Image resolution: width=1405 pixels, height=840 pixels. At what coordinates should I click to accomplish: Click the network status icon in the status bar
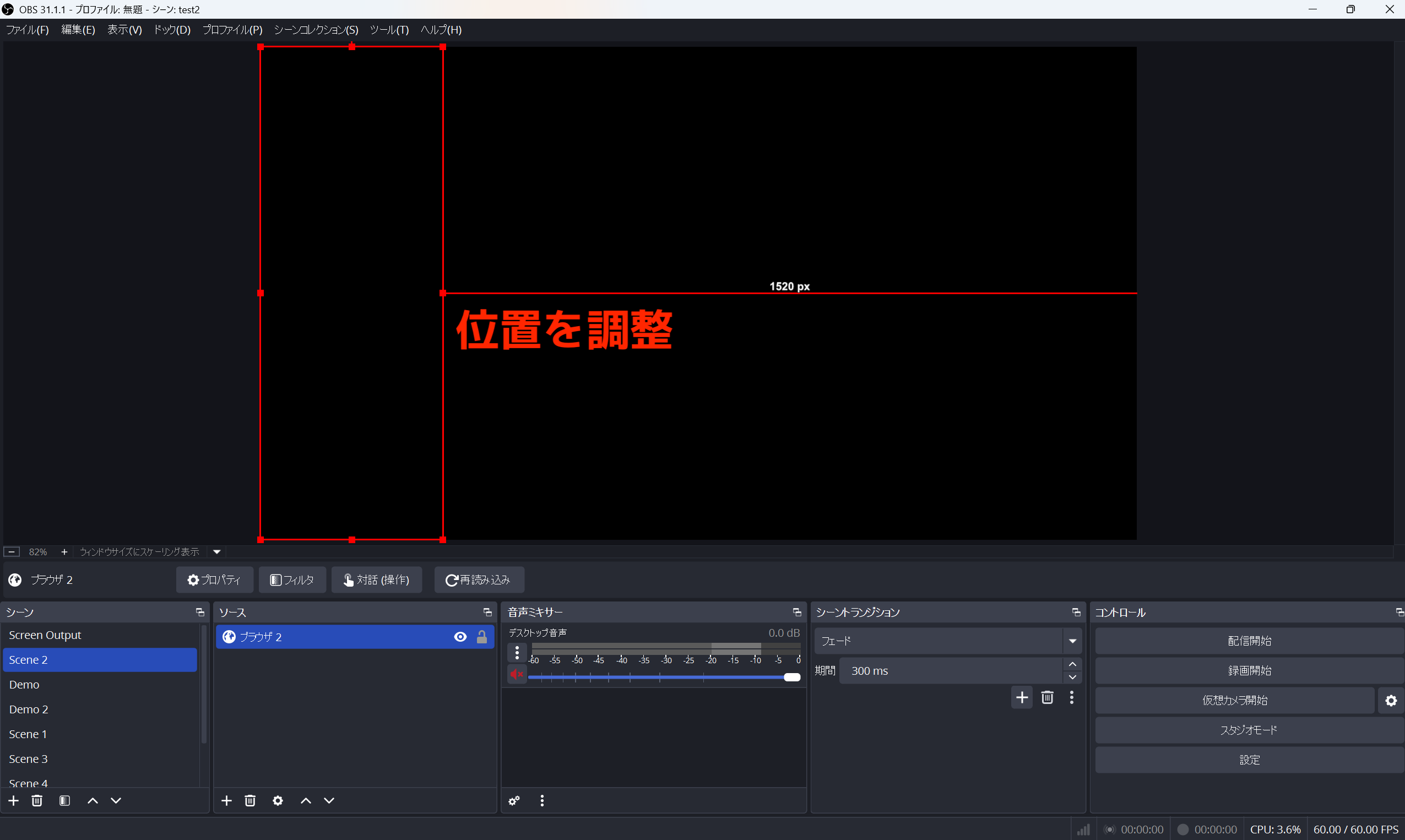[x=1083, y=829]
